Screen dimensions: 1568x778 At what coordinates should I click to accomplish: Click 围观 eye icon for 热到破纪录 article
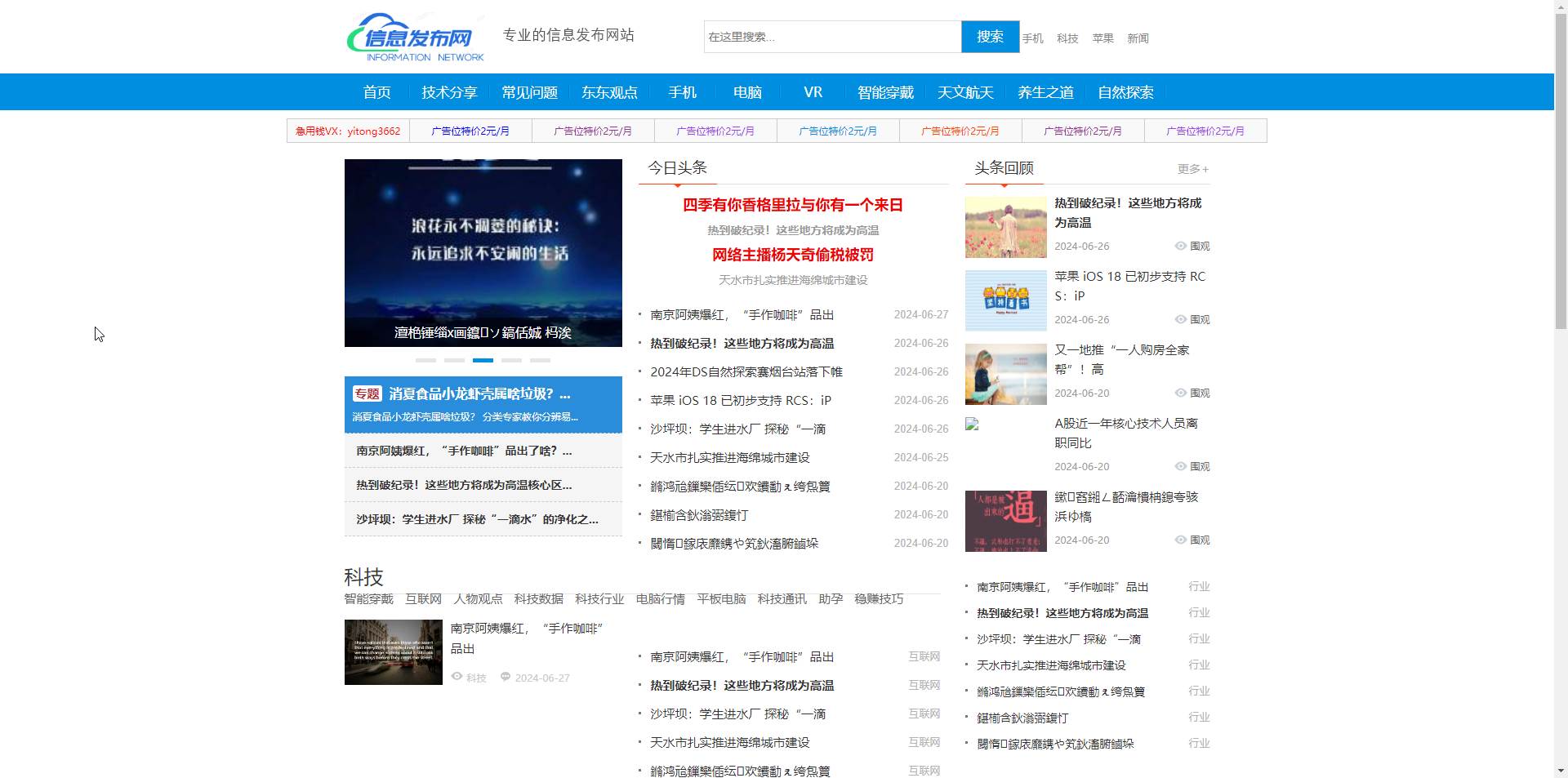point(1180,246)
